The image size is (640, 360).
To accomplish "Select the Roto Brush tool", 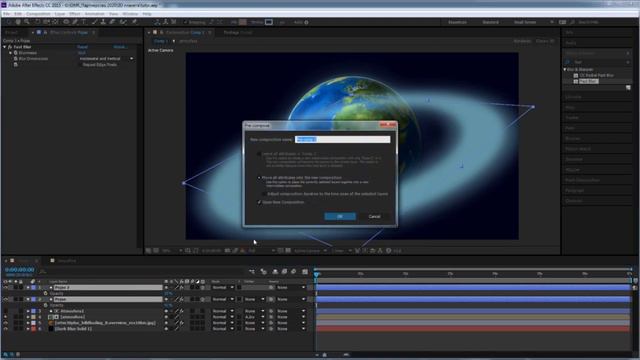I will 123,22.
